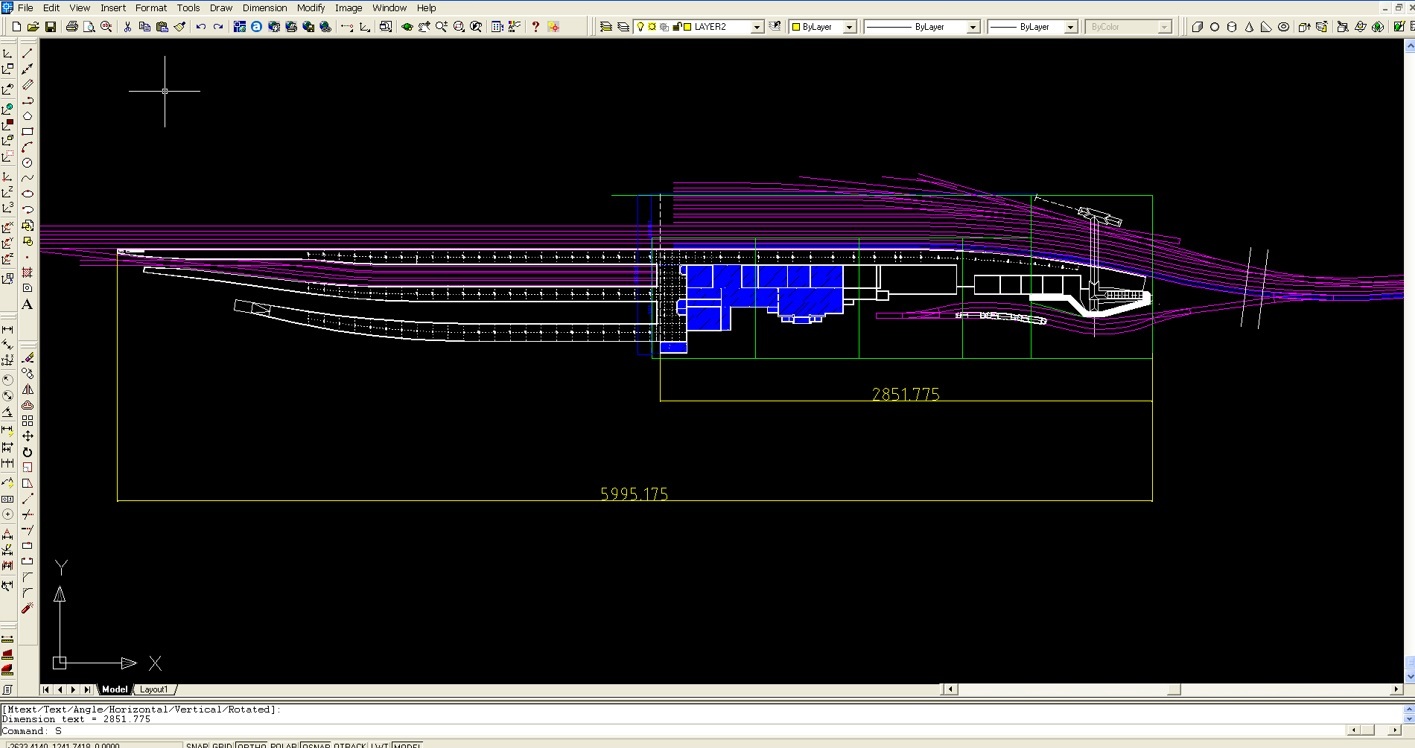Select the Arc draw tool

tap(27, 147)
